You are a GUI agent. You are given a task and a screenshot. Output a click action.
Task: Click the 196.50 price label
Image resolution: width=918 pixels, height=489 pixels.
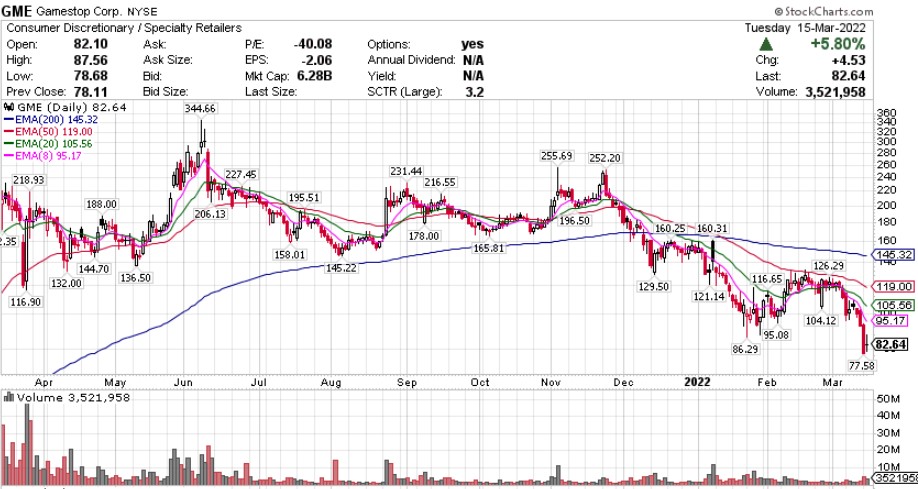click(574, 220)
